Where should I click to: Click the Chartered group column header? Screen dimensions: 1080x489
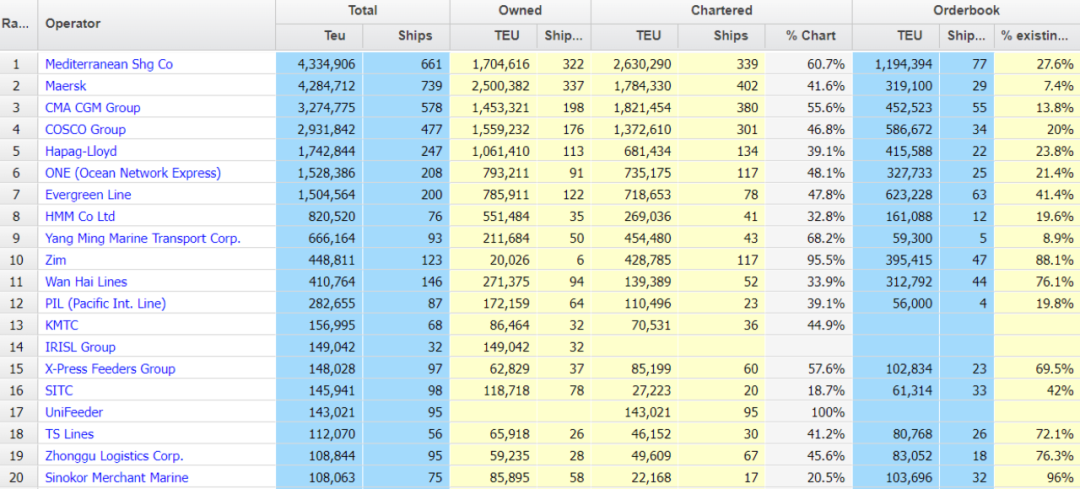click(x=721, y=11)
